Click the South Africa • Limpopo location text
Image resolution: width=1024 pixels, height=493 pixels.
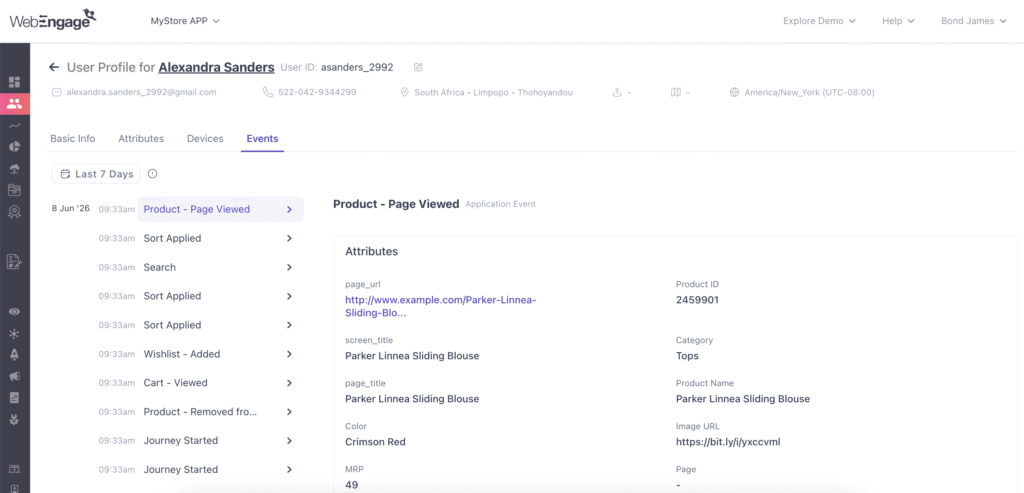tap(493, 93)
